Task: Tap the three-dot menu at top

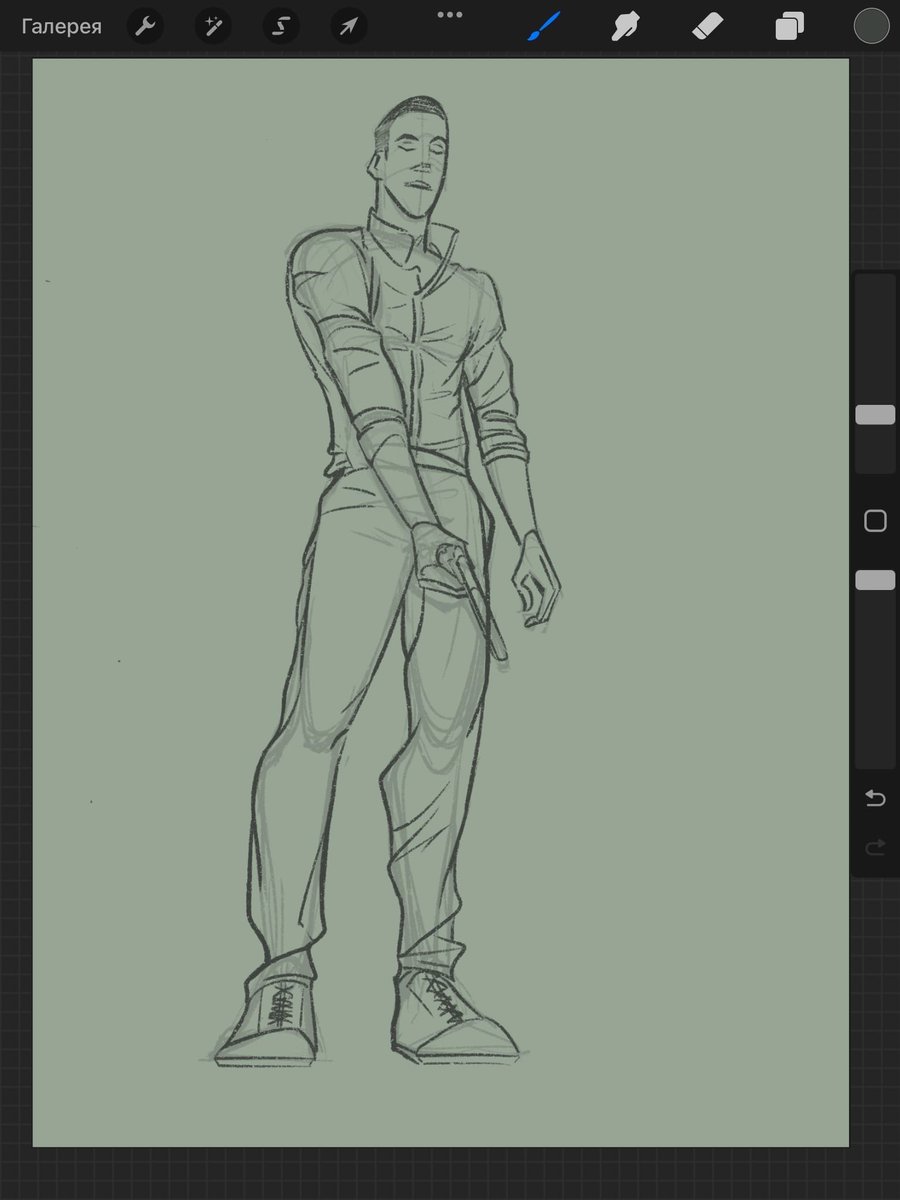Action: tap(450, 14)
